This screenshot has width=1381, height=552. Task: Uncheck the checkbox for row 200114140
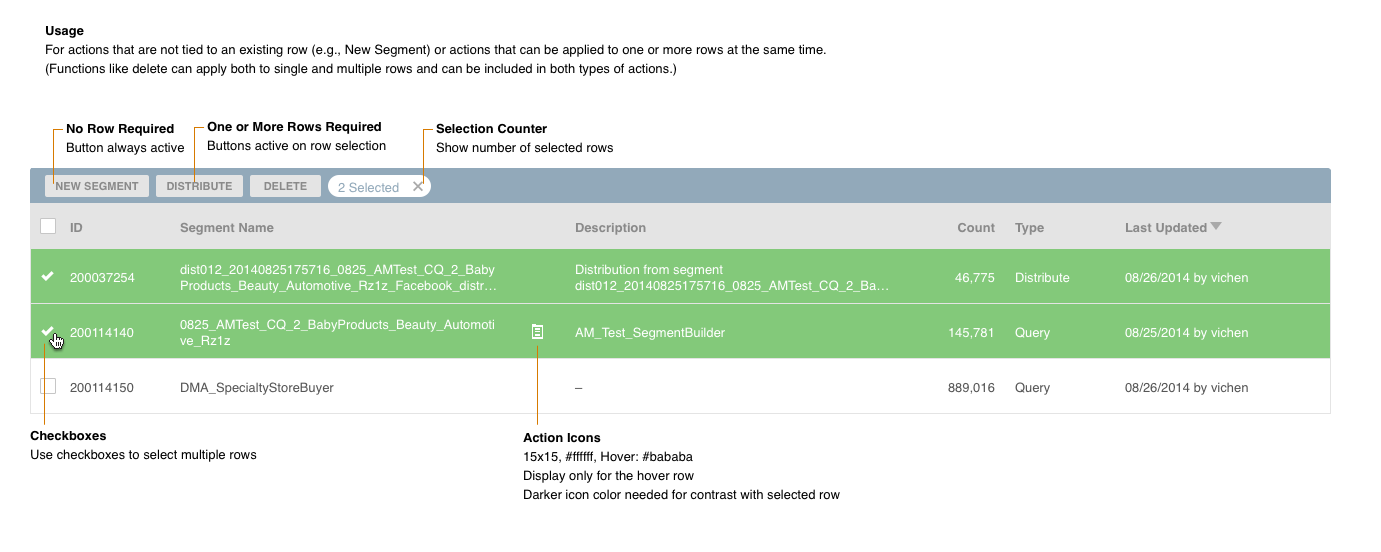[x=47, y=331]
